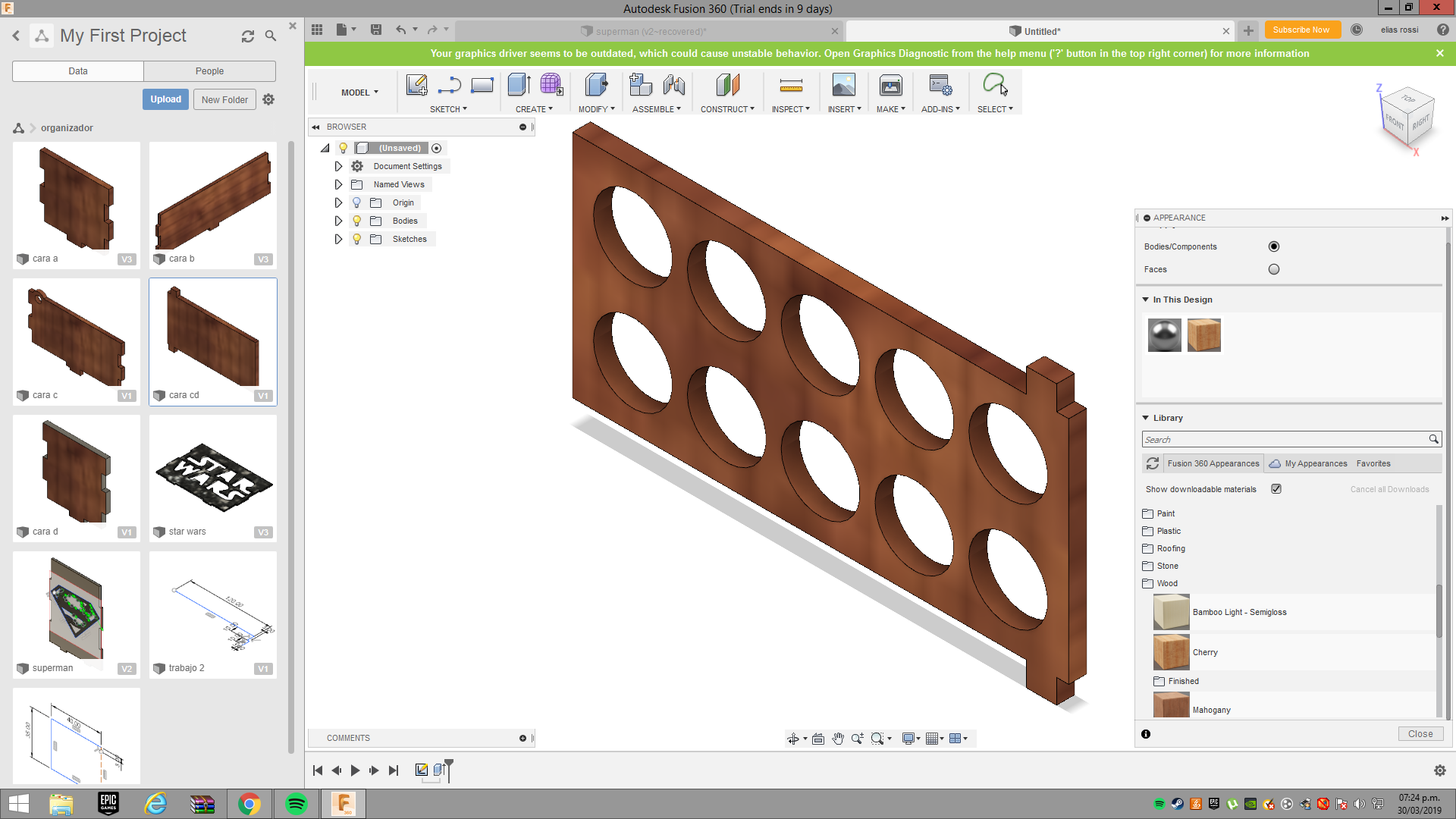Click the Upload button
1456x819 pixels.
[x=164, y=99]
